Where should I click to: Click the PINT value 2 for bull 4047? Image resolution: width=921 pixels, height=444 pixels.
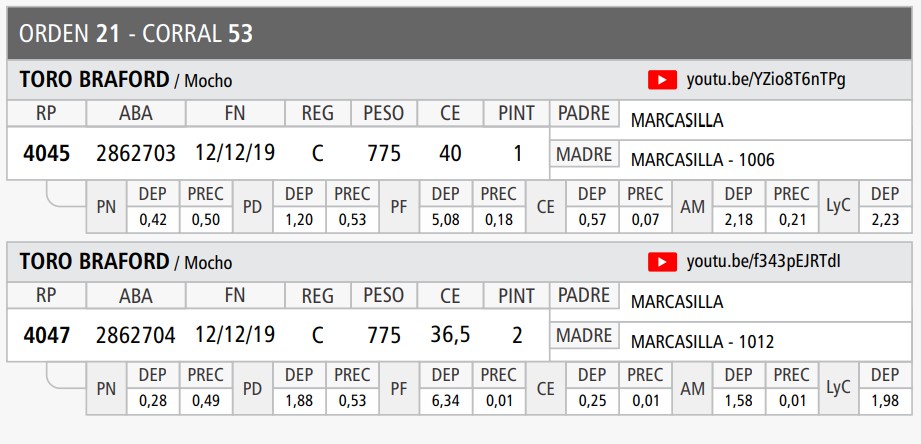(x=517, y=336)
